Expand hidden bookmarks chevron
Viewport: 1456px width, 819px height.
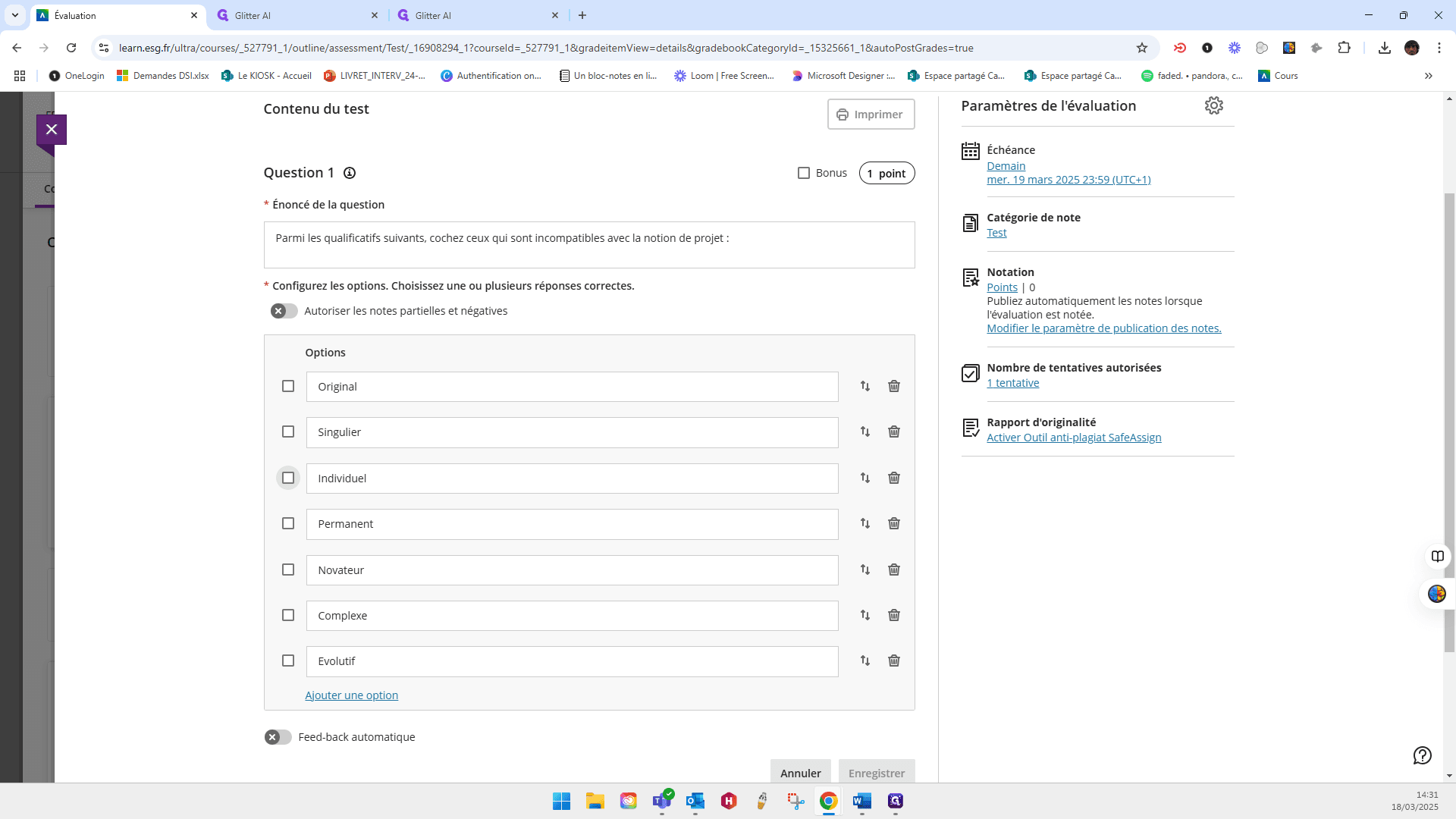pos(1429,76)
